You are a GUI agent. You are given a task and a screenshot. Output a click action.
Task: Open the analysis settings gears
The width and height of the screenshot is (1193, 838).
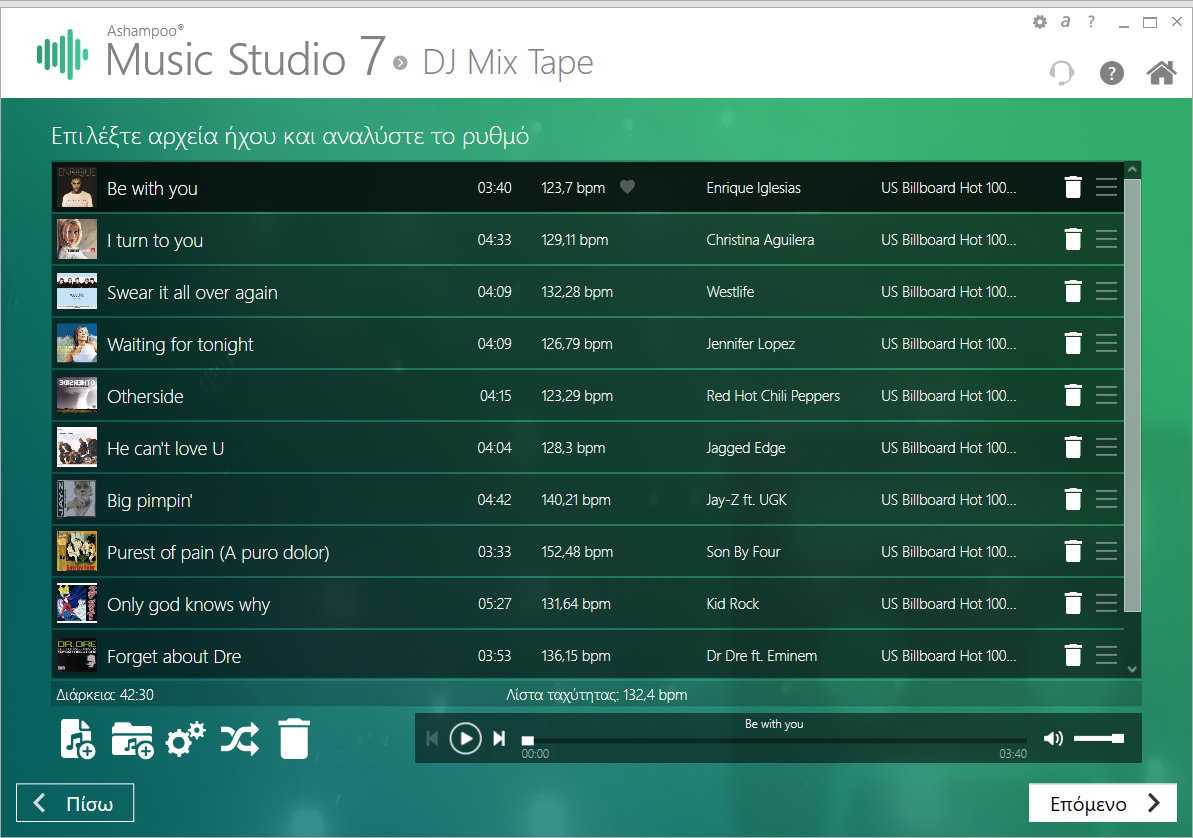tap(186, 739)
